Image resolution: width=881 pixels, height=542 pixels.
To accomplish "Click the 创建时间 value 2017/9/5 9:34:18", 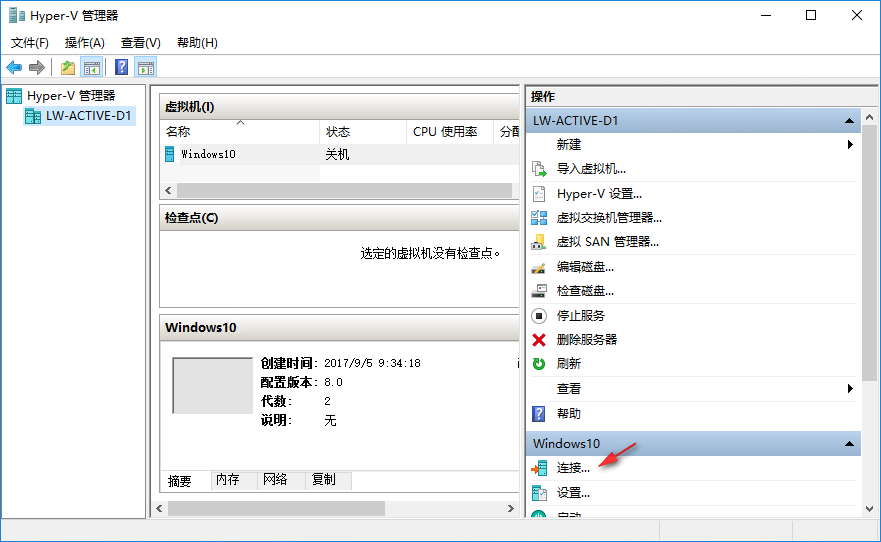I will 372,363.
